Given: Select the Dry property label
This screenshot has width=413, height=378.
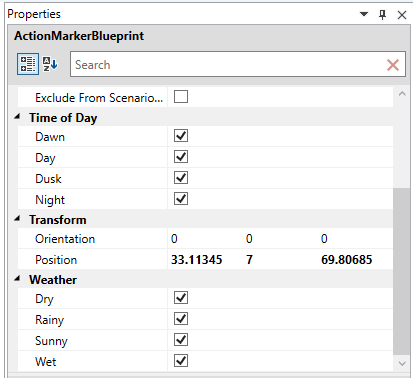Looking at the screenshot, I should [x=44, y=299].
